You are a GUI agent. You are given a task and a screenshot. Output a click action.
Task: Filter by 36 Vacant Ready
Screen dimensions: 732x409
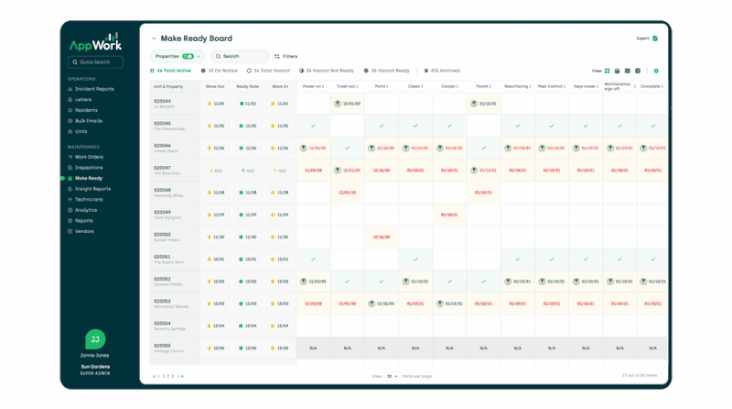pos(387,71)
